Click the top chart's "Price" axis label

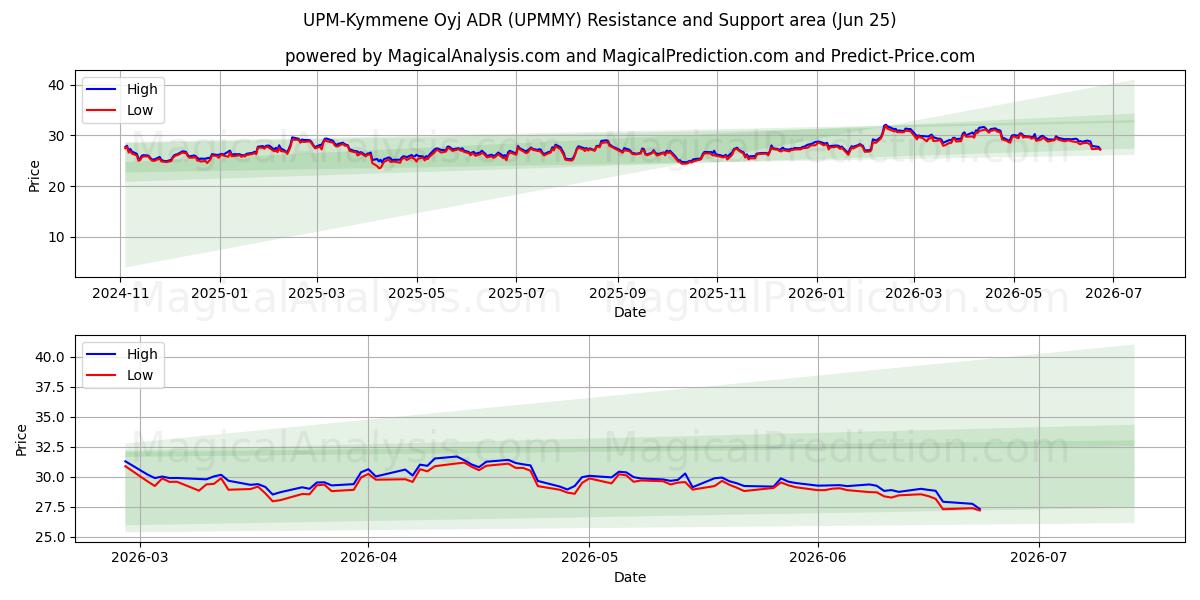34,176
